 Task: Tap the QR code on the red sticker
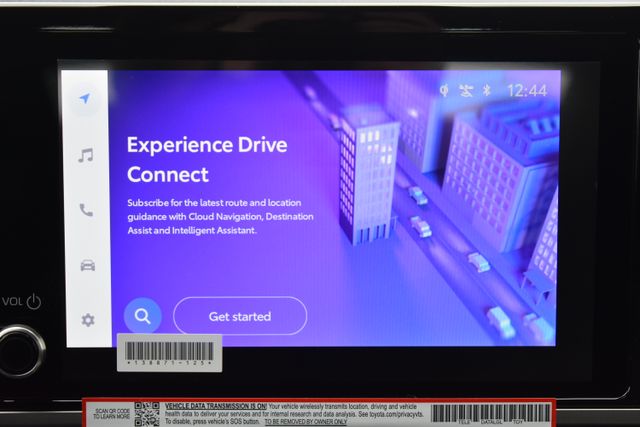[x=147, y=414]
